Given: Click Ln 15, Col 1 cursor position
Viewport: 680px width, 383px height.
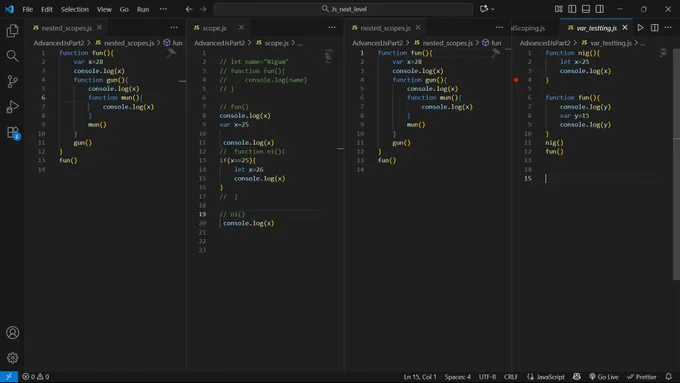Looking at the screenshot, I should click(420, 376).
